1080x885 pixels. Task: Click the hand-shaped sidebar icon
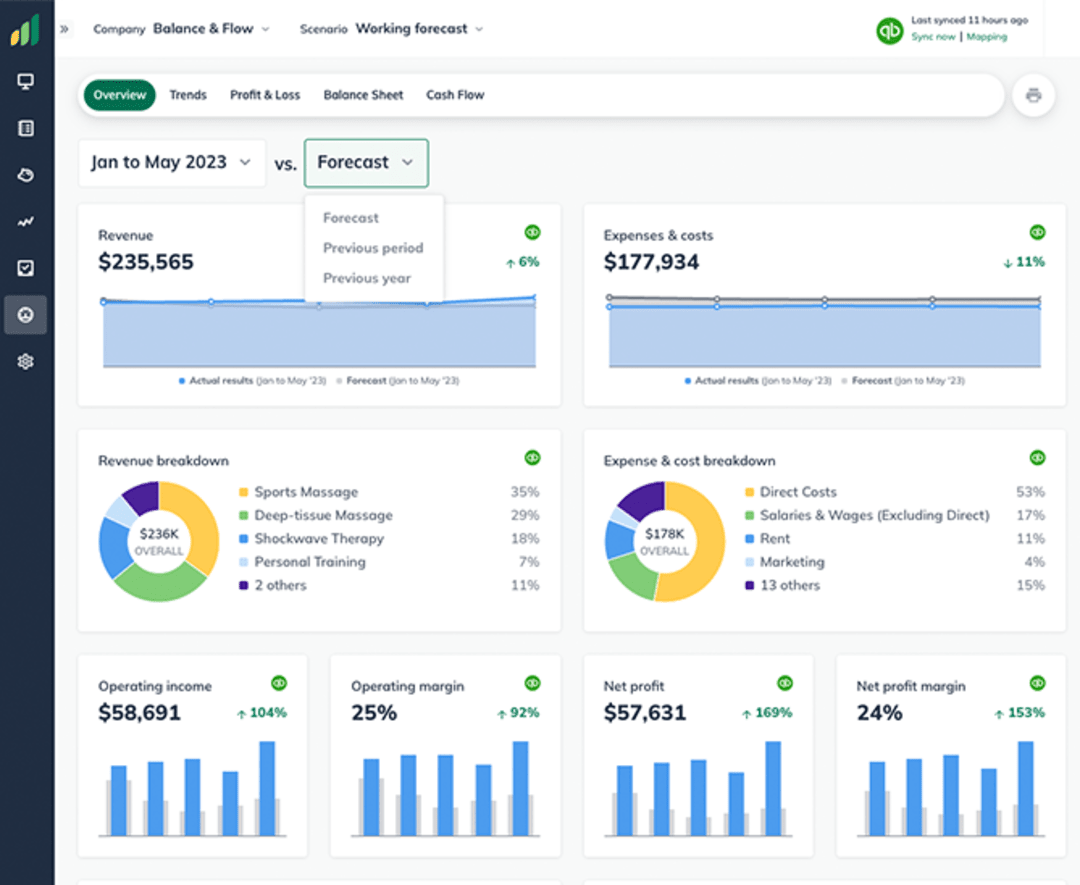[x=25, y=175]
